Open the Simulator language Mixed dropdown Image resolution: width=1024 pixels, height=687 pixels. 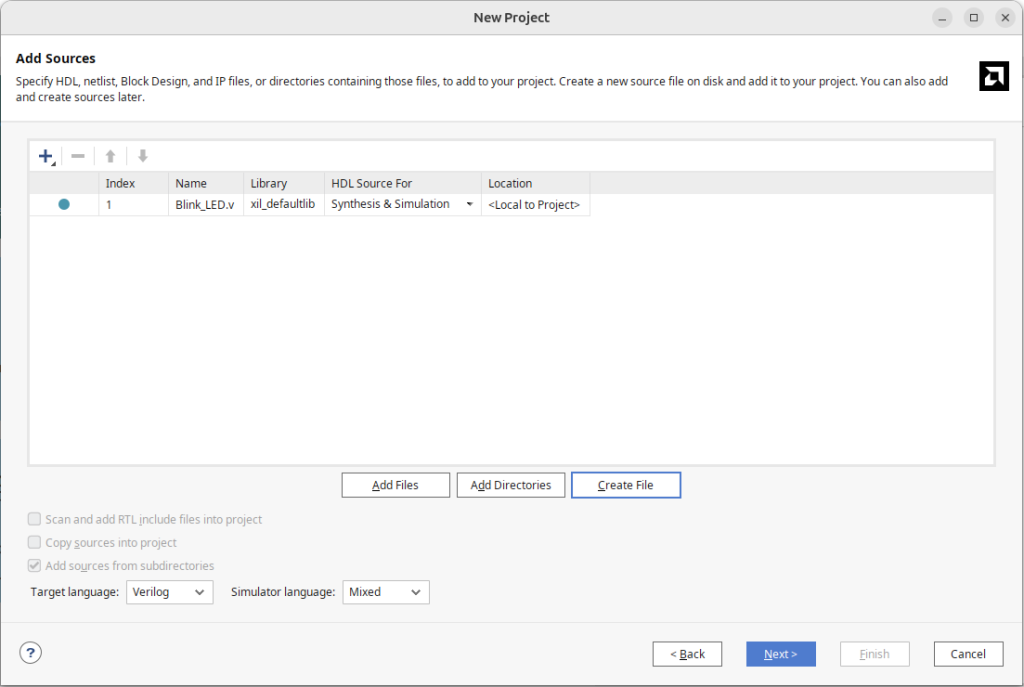[x=386, y=592]
